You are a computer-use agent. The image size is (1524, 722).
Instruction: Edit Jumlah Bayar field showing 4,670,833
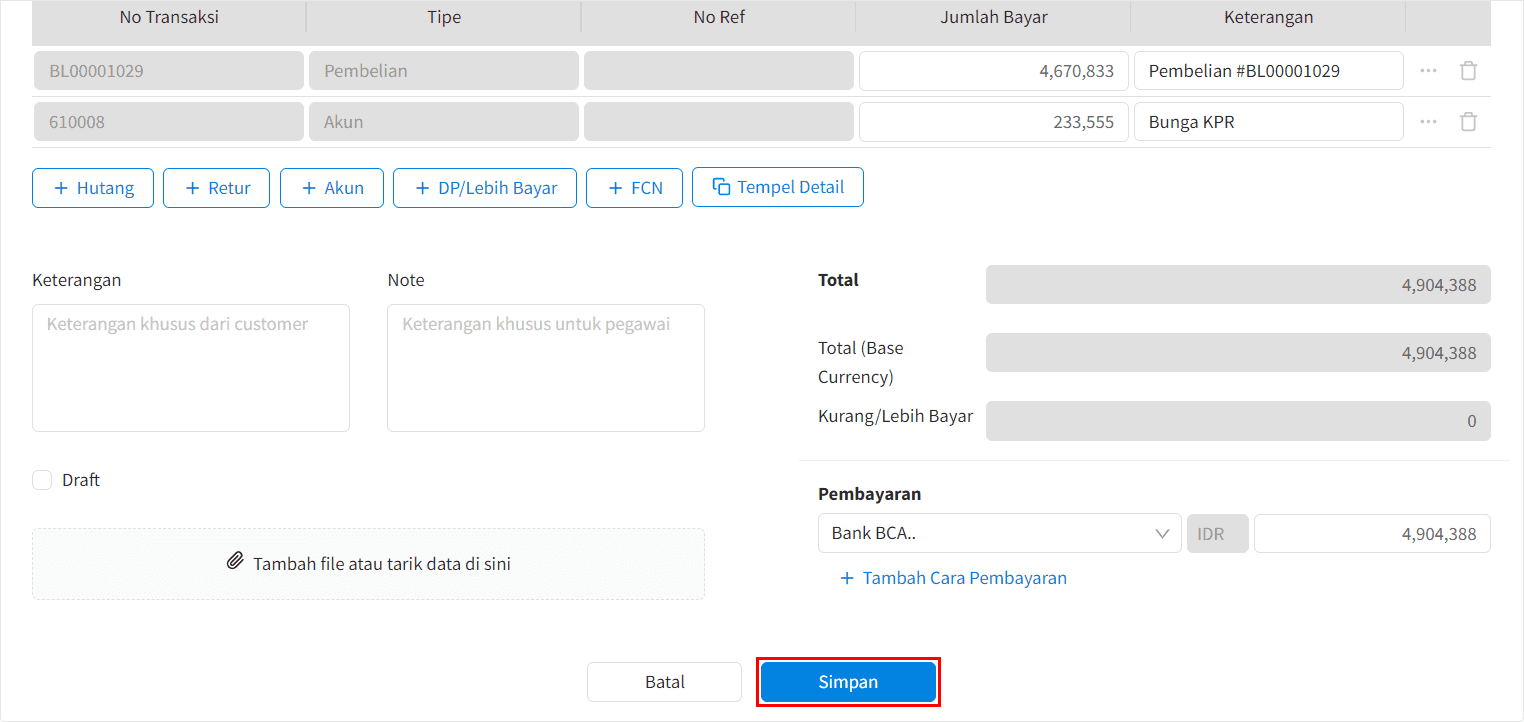pos(993,71)
